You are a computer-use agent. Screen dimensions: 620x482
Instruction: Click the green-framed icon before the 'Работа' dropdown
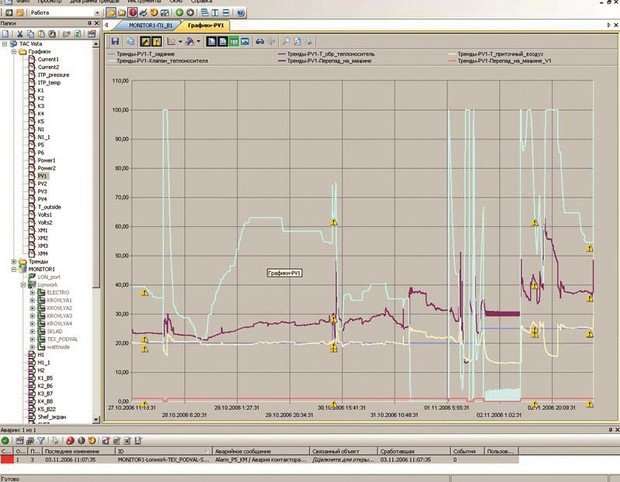pyautogui.click(x=9, y=13)
